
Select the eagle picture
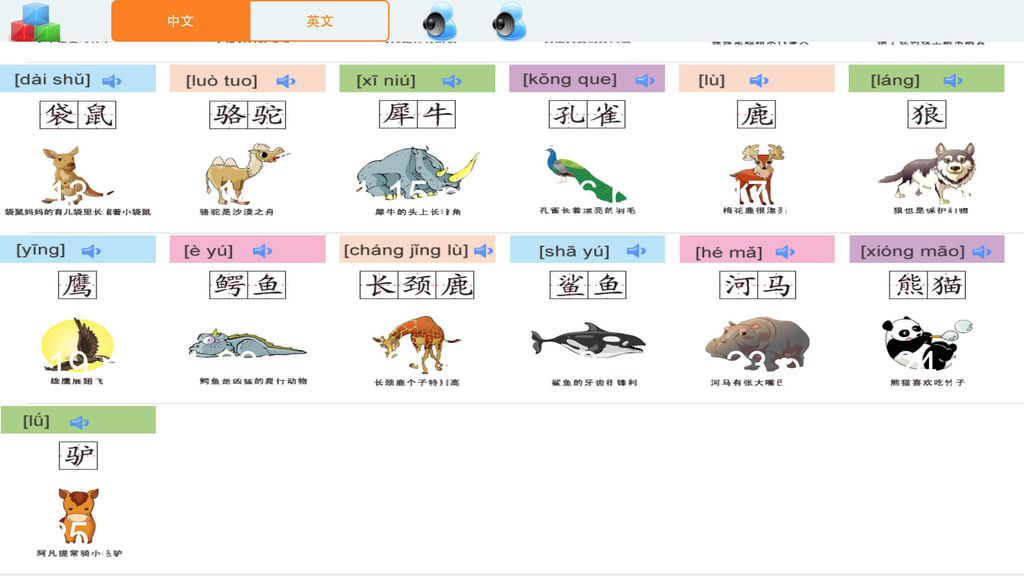coord(77,346)
